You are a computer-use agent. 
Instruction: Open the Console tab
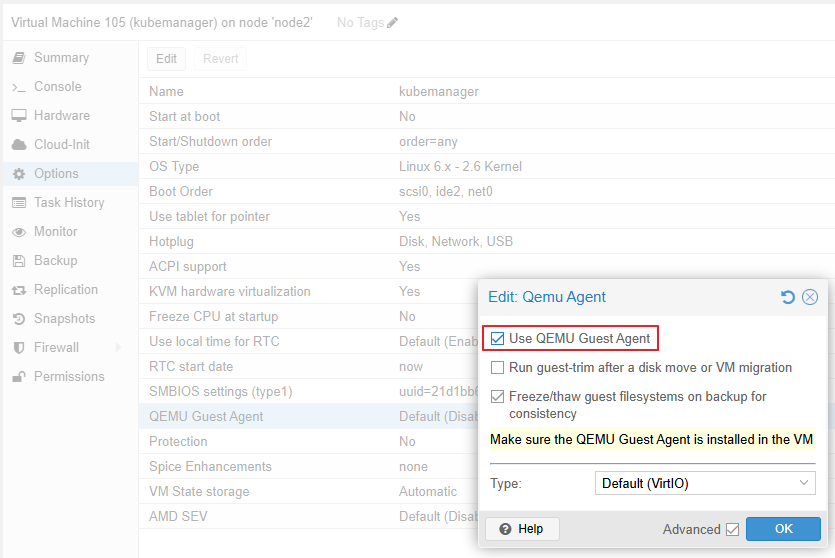click(x=70, y=87)
